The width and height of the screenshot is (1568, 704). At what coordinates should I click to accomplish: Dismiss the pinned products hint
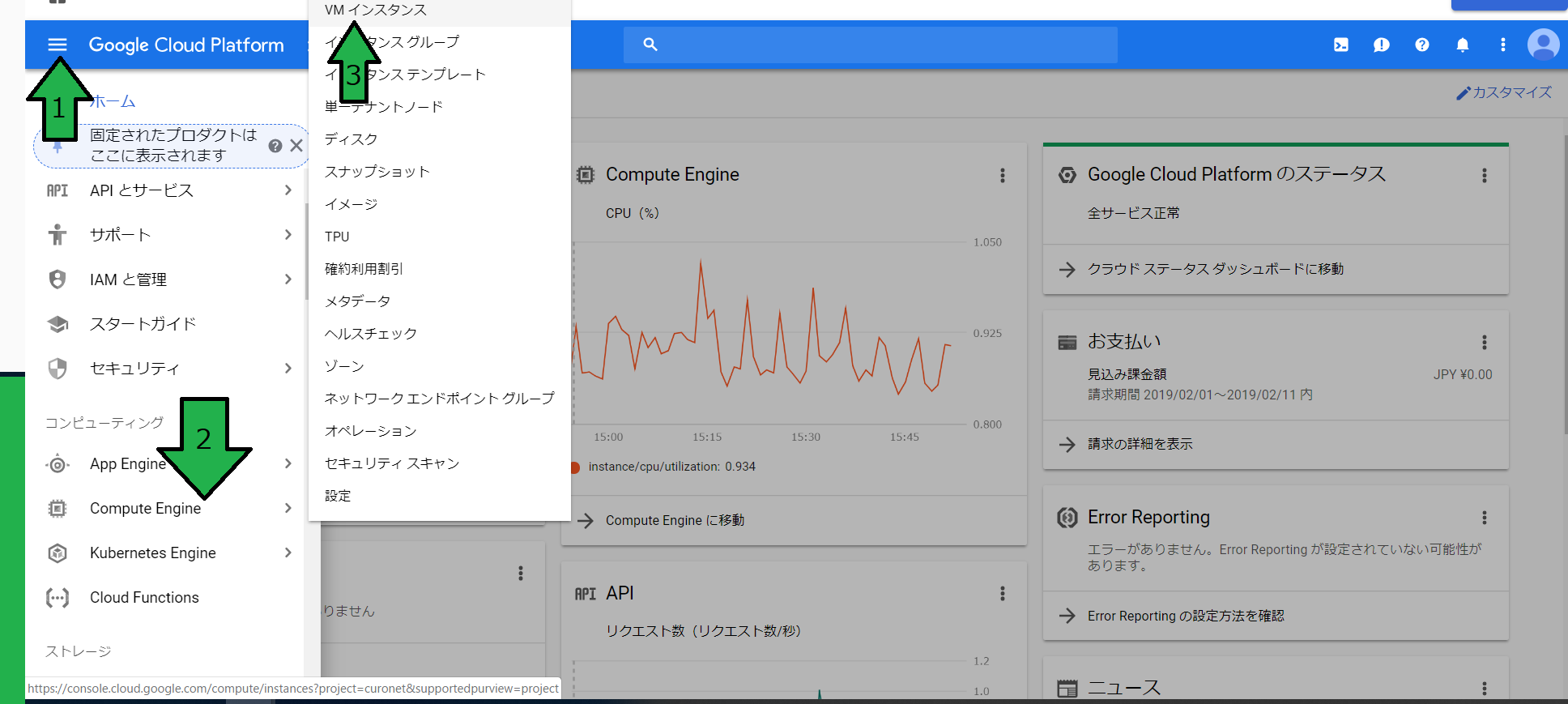click(x=296, y=146)
